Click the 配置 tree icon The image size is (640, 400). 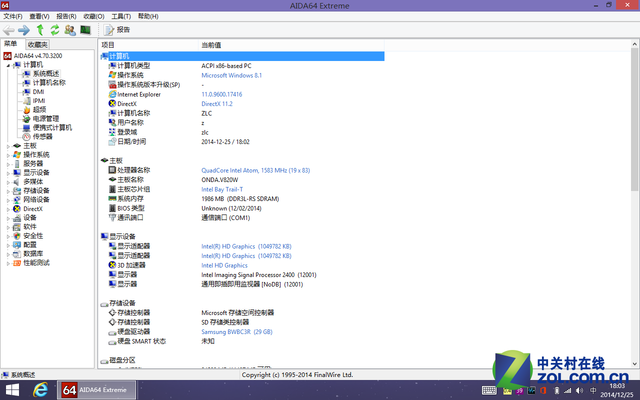(17, 245)
